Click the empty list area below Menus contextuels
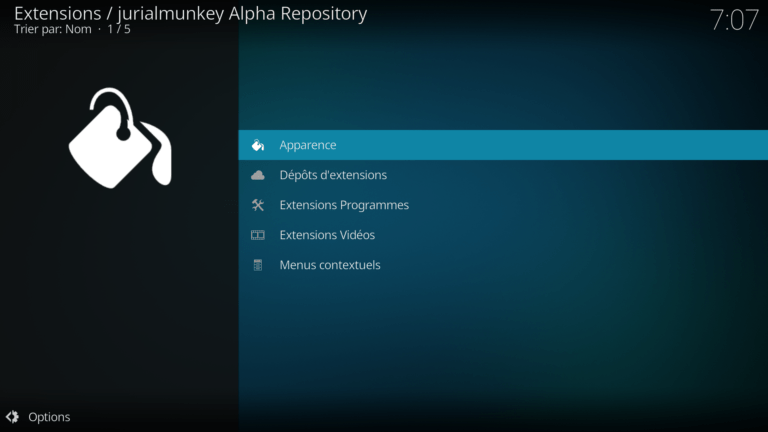768x432 pixels. click(x=500, y=340)
